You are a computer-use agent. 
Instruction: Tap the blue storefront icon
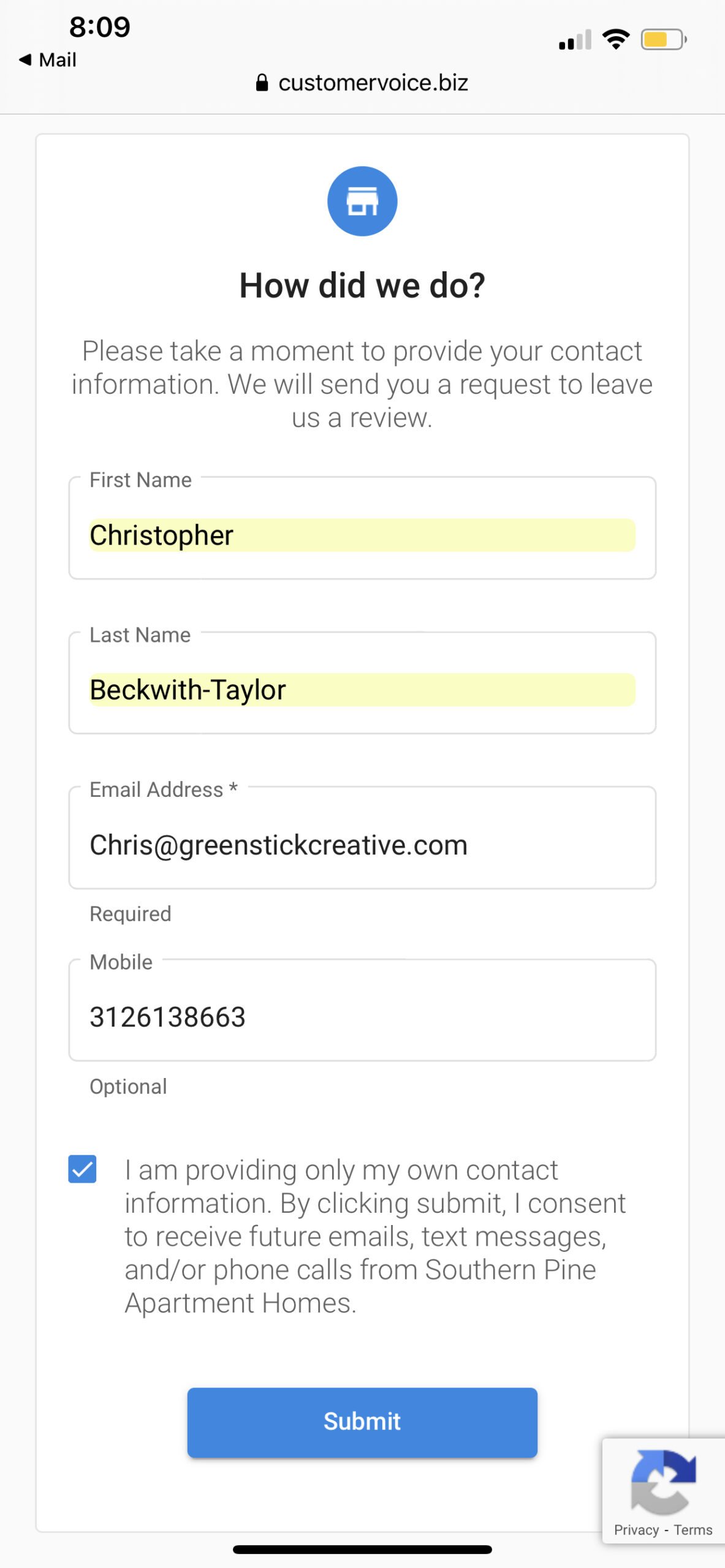tap(362, 202)
